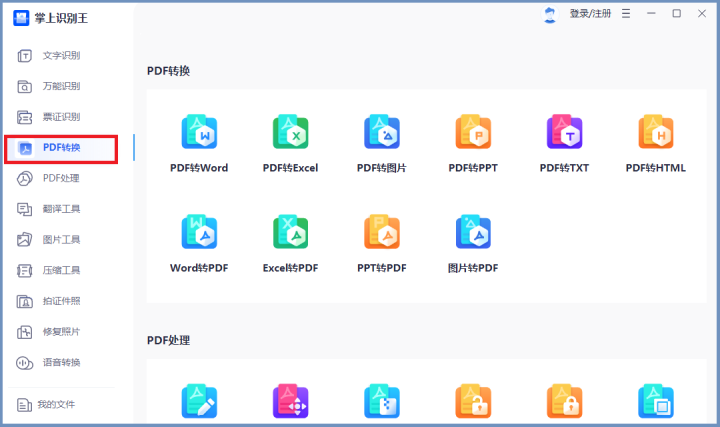Open 修复照片 in the sidebar
This screenshot has height=427, width=720.
(x=61, y=332)
